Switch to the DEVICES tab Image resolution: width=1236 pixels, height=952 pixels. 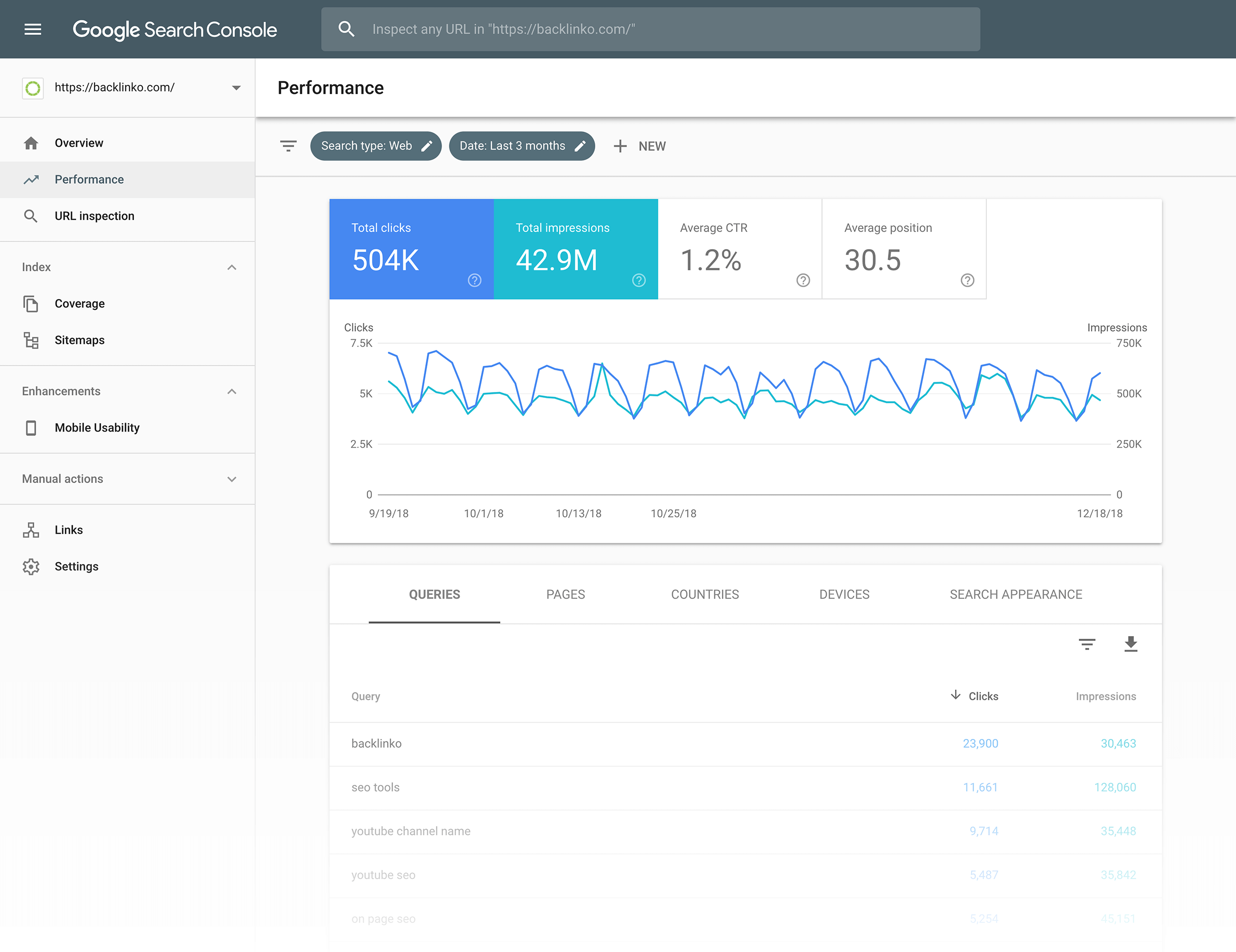844,595
